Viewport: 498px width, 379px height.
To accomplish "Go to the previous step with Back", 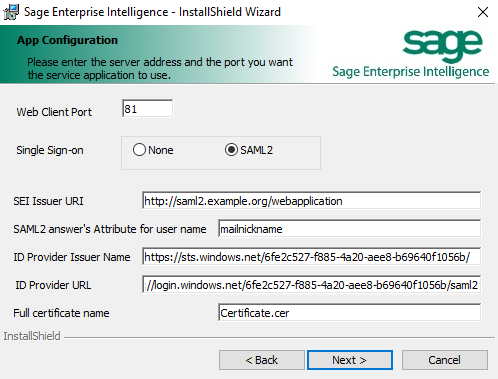I will tap(262, 360).
